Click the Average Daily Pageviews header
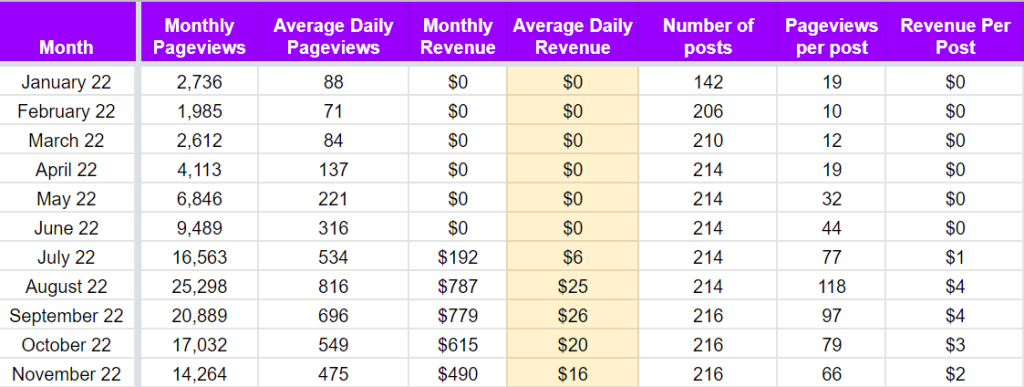Screen dimensions: 1024x387 333,32
